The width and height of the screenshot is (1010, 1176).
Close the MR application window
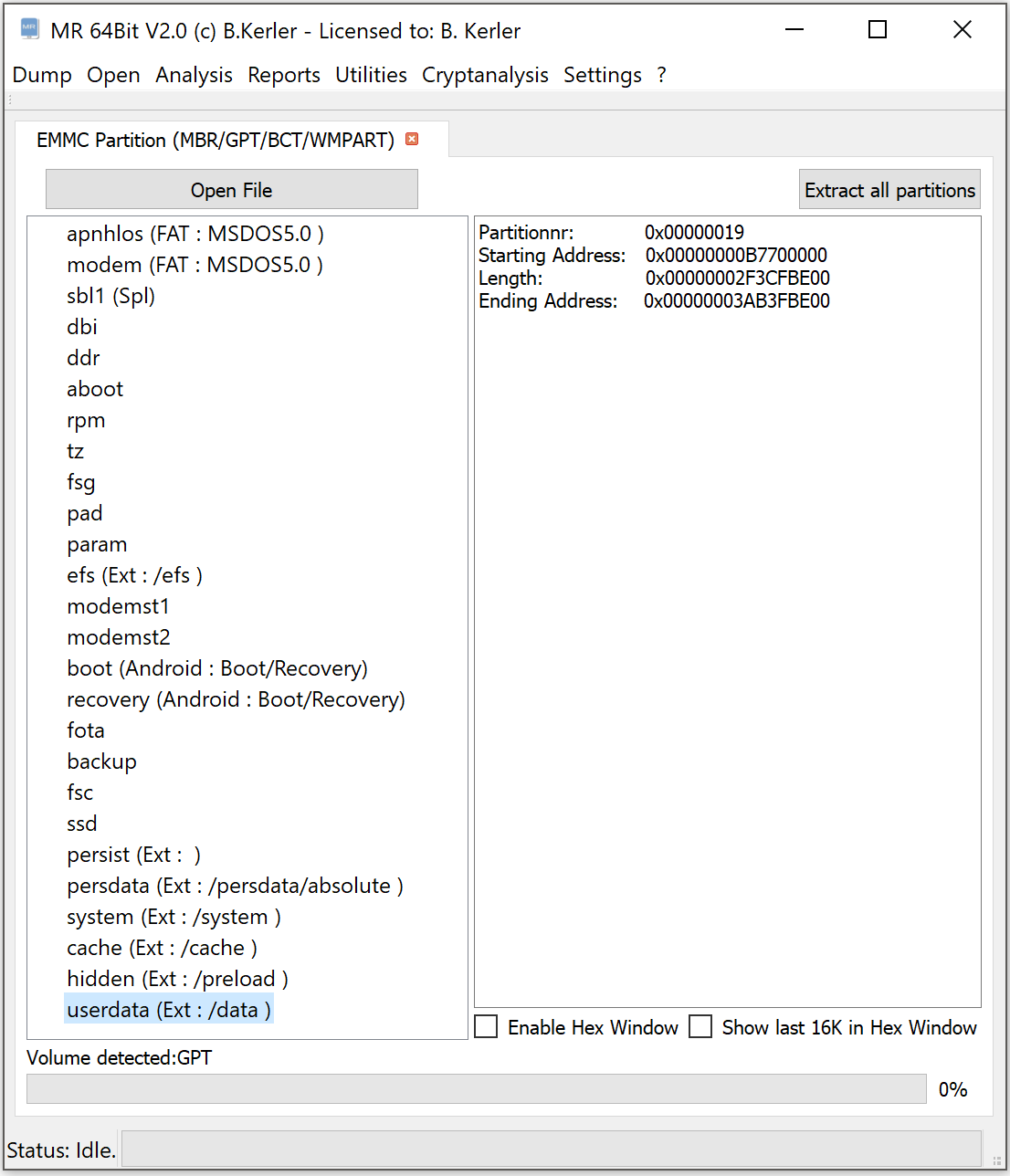(x=962, y=30)
